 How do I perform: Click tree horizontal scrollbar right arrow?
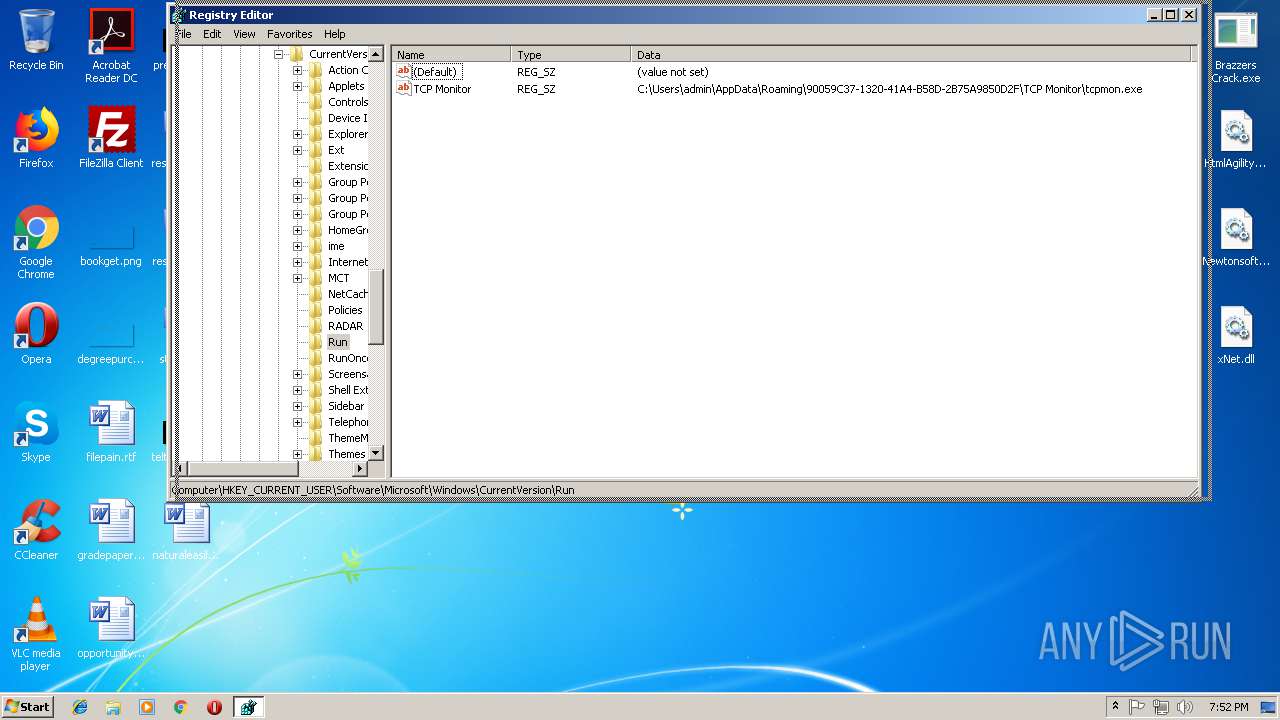click(x=361, y=468)
